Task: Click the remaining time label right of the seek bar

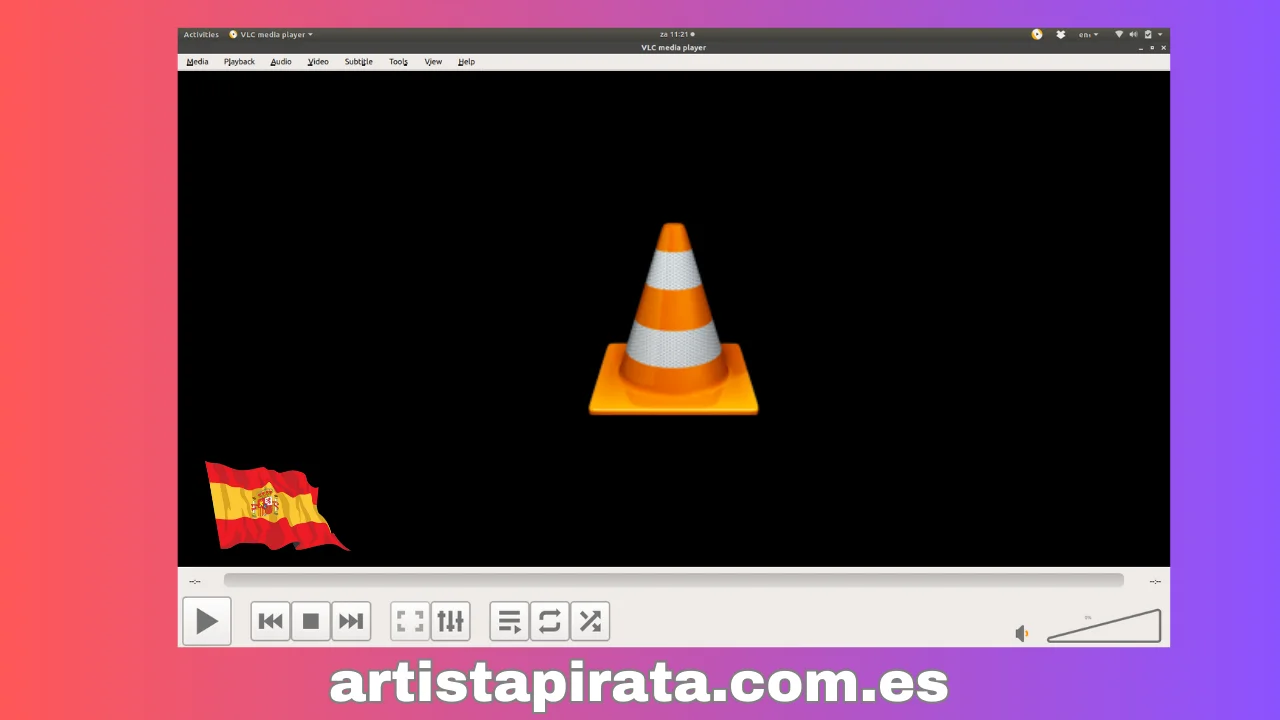Action: click(1155, 581)
